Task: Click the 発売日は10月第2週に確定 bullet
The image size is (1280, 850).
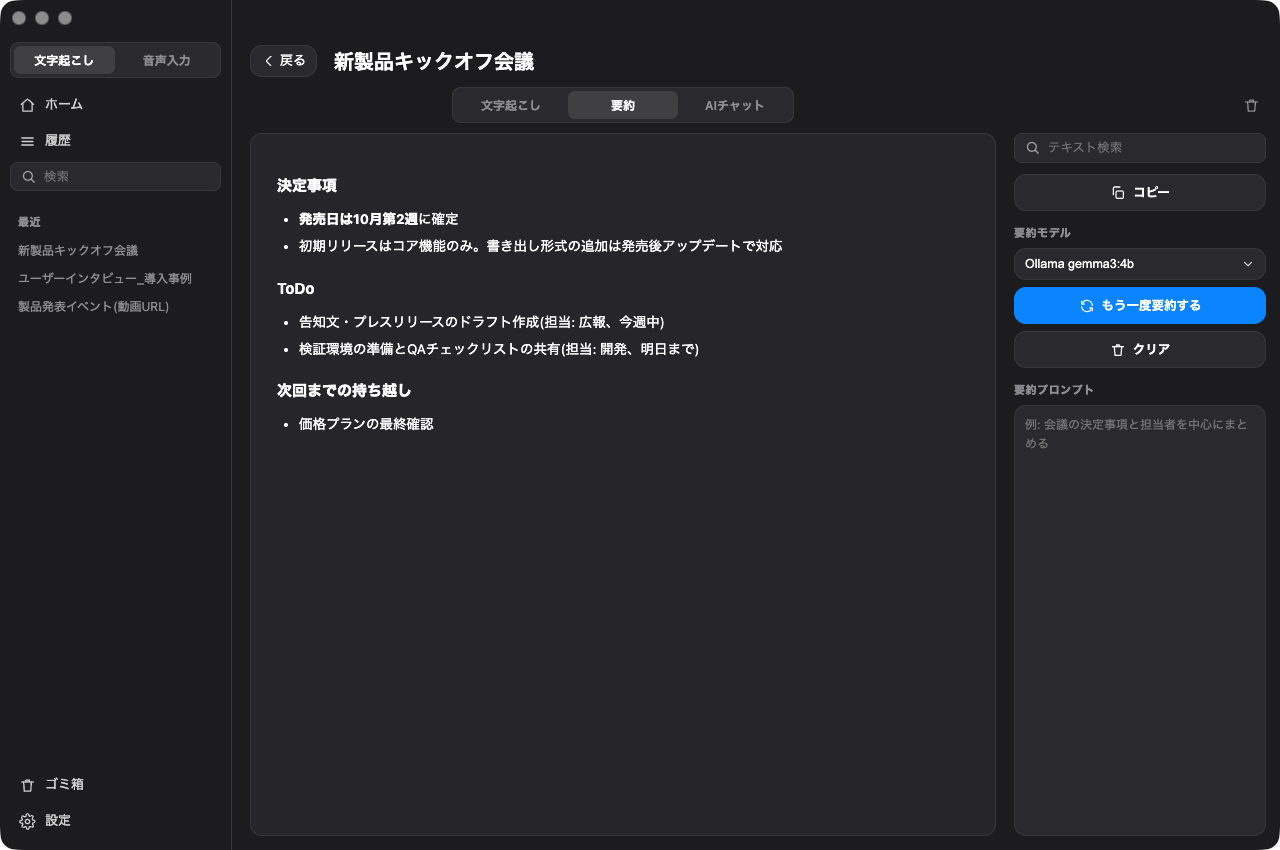Action: [x=378, y=219]
